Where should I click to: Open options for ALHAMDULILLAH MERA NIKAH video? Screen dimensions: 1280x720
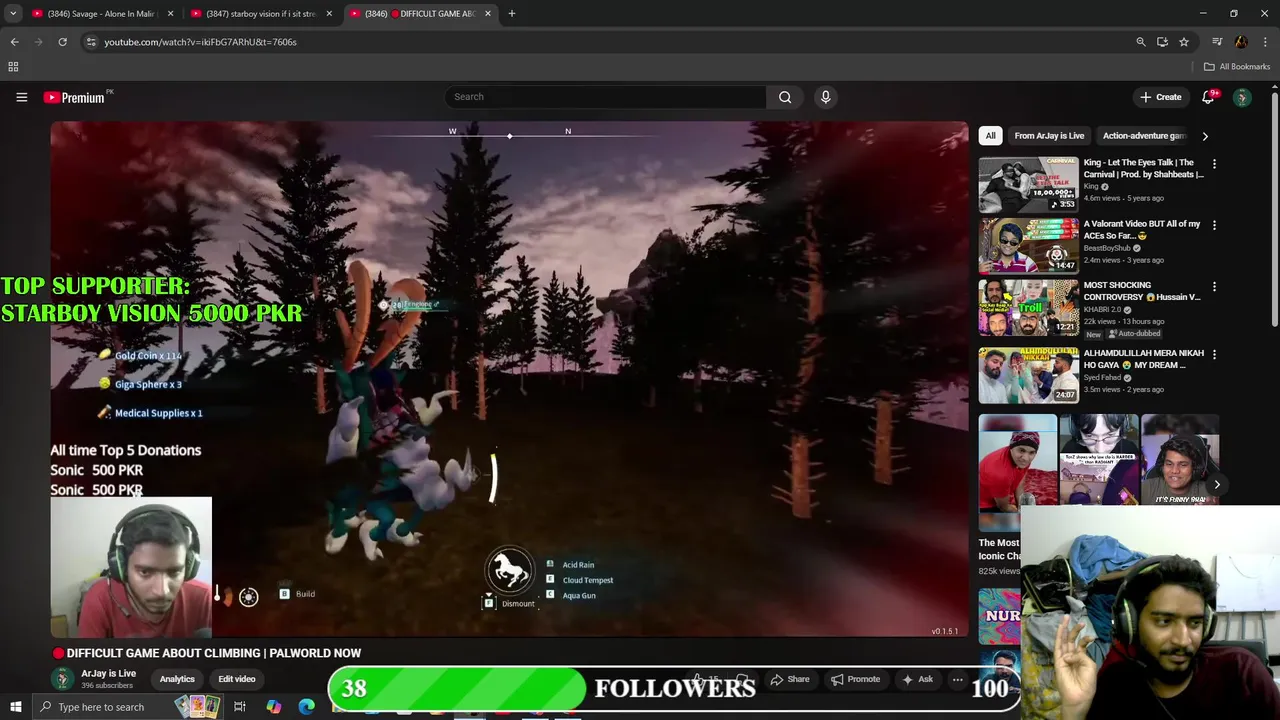[x=1214, y=354]
